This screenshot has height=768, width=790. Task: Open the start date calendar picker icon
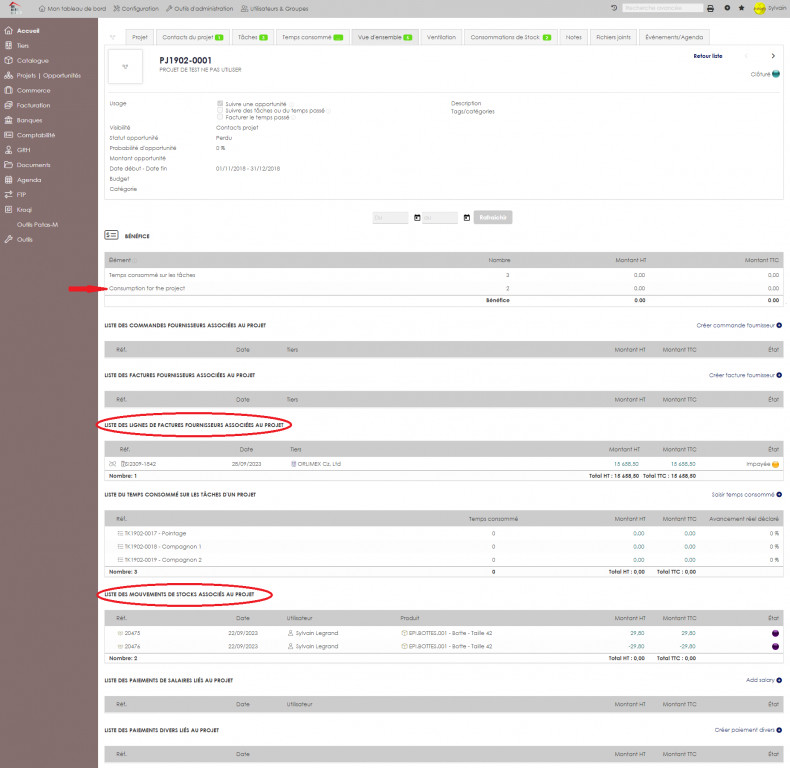[417, 218]
